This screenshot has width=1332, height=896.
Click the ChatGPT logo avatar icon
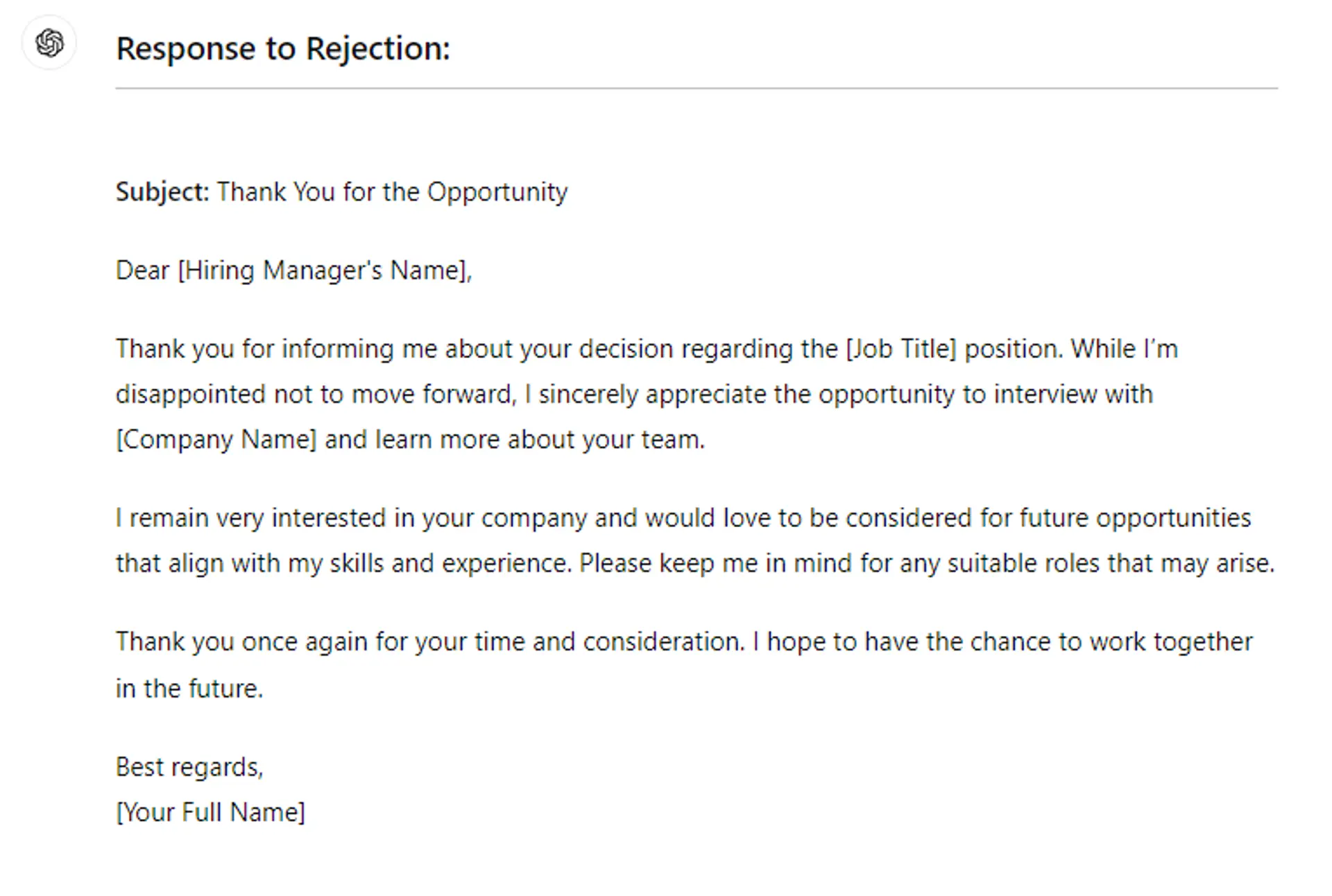[x=49, y=43]
